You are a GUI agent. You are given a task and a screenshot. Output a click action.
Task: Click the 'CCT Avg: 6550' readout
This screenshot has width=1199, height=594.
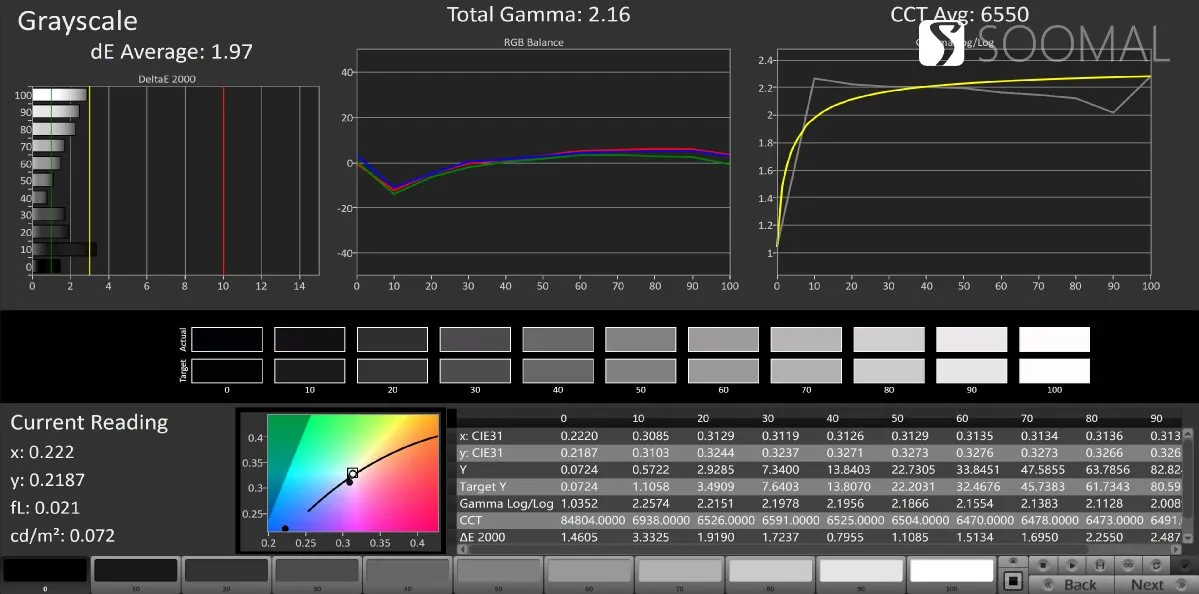tap(960, 15)
